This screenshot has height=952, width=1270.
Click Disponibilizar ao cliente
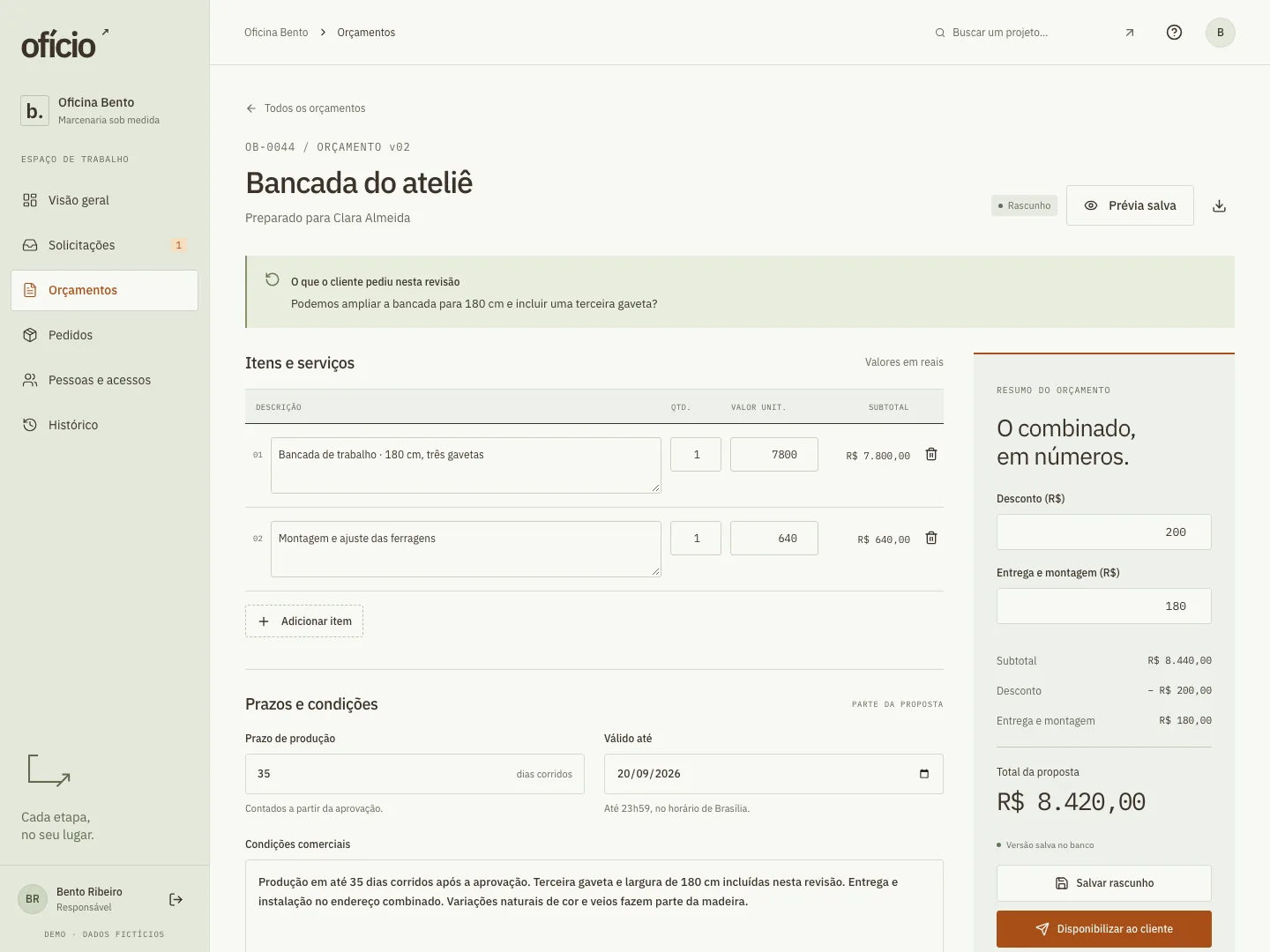[1104, 929]
